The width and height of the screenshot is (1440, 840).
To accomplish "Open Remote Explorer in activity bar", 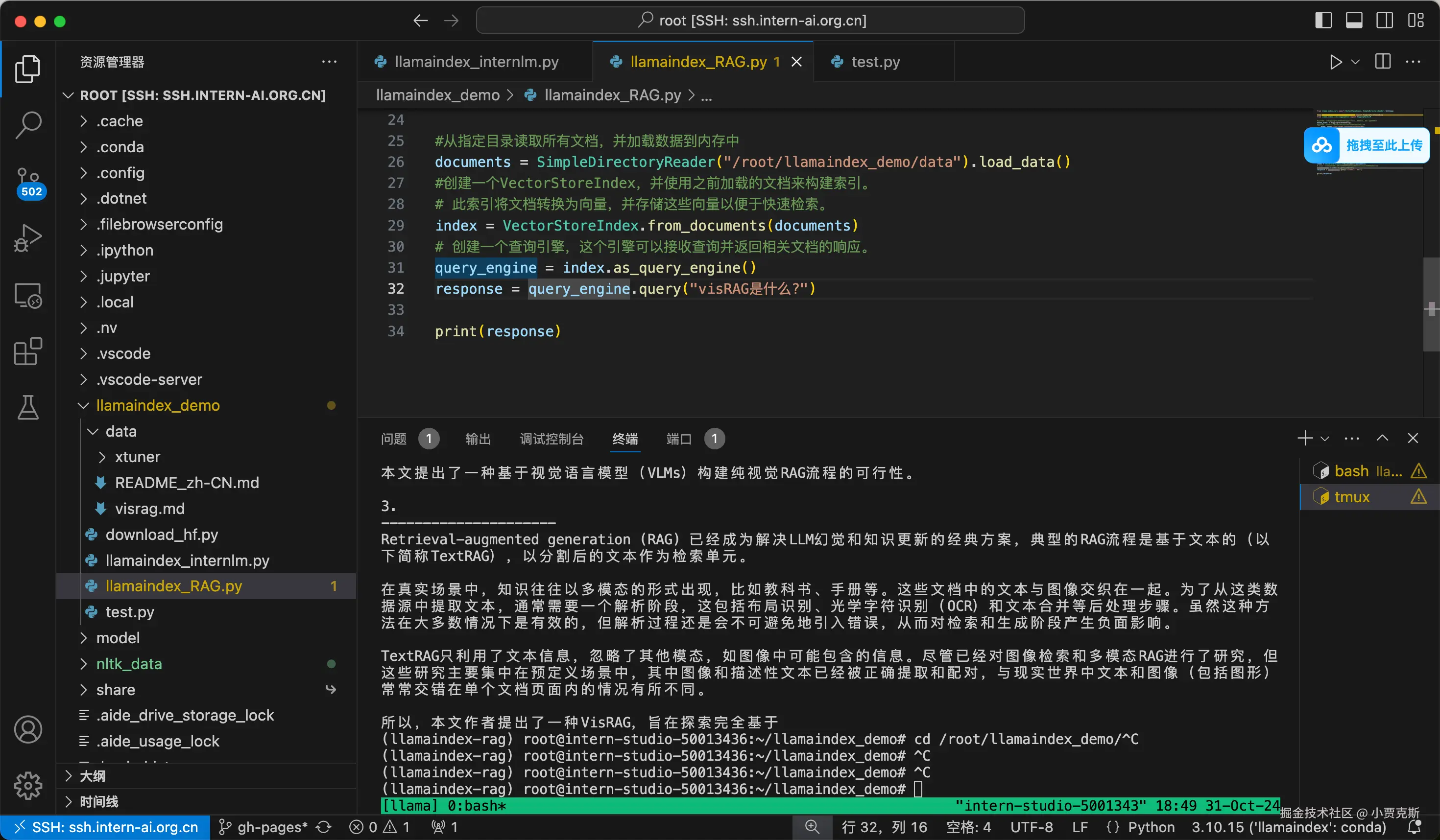I will coord(27,295).
